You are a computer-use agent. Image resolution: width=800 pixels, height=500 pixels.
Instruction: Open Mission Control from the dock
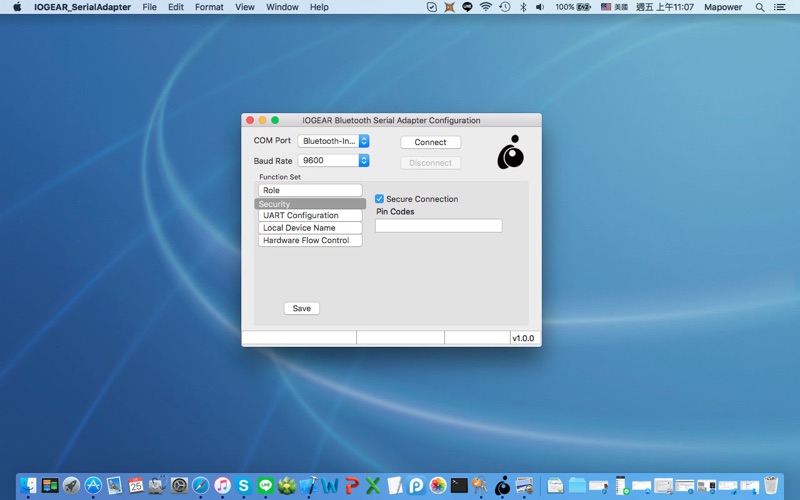pyautogui.click(x=50, y=485)
